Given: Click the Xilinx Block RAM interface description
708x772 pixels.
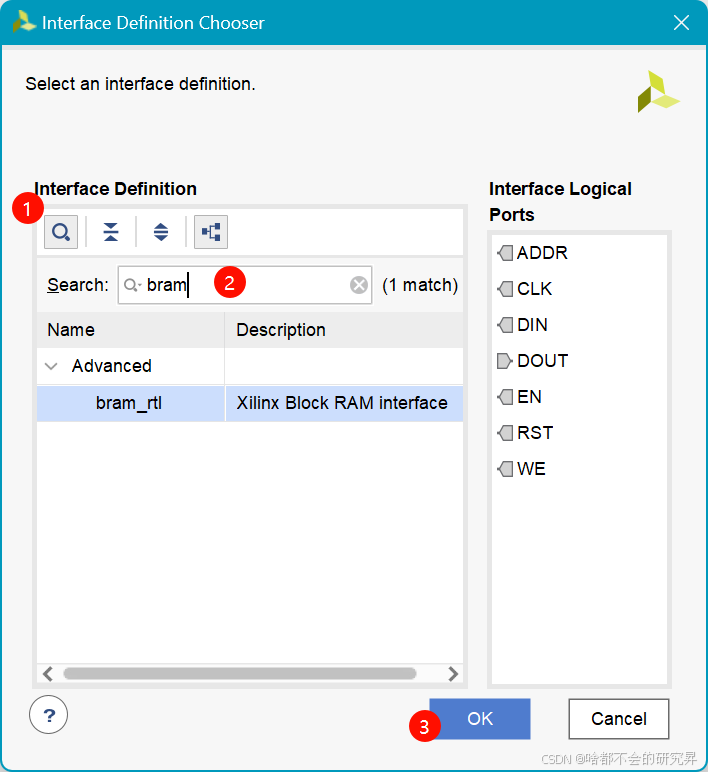Looking at the screenshot, I should tap(342, 403).
